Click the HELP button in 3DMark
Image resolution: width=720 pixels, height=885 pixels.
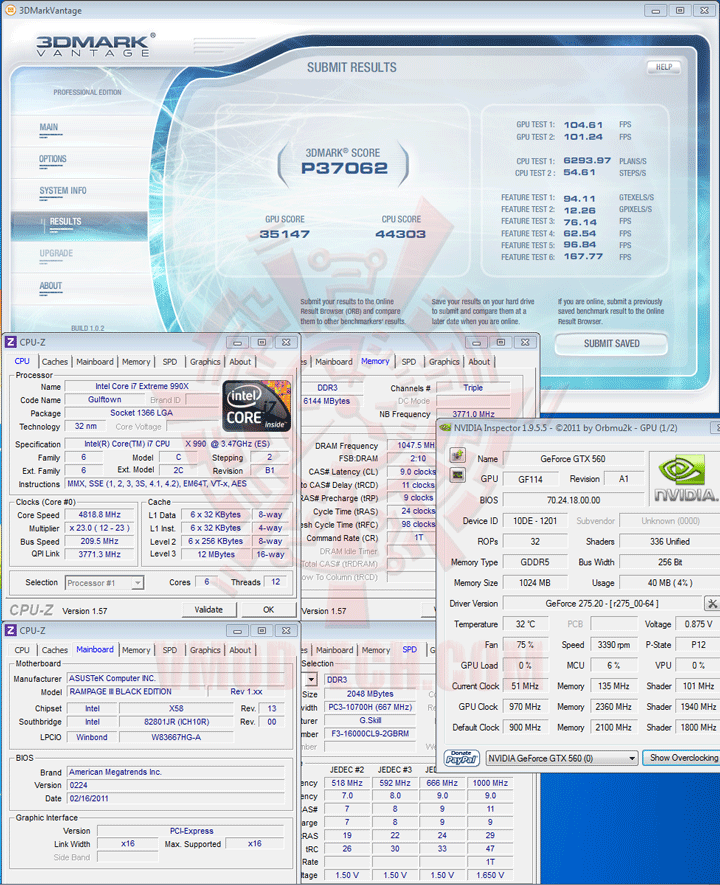[x=664, y=67]
